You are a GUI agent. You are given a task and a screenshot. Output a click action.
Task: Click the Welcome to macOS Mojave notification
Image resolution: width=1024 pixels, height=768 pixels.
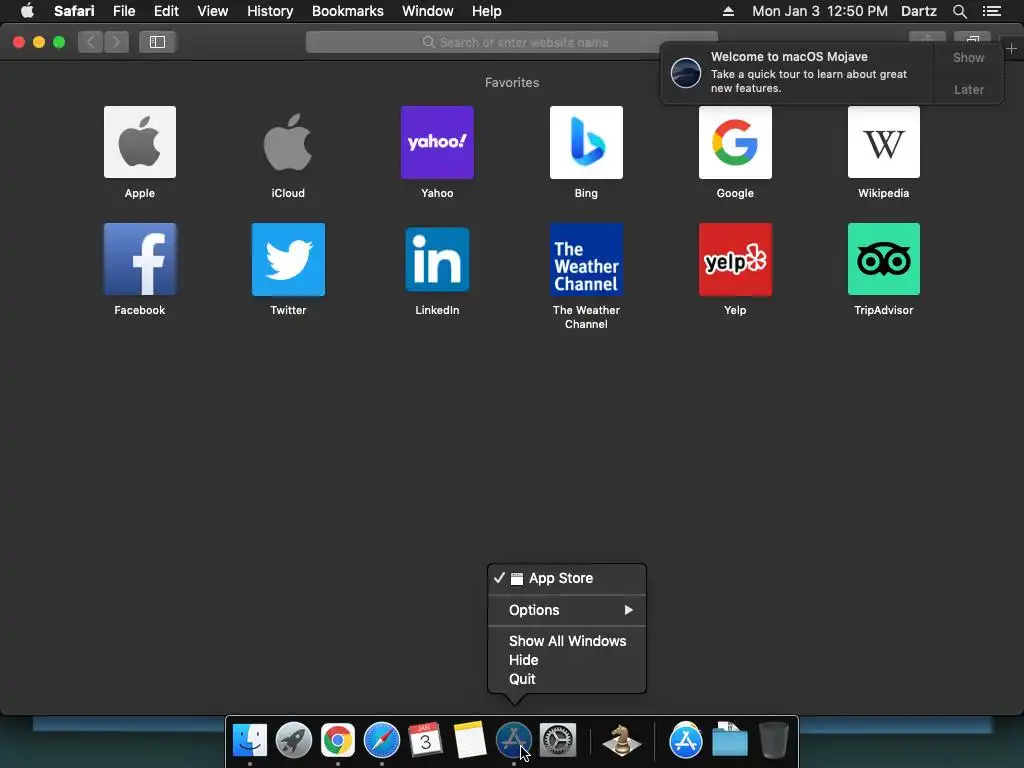click(797, 72)
